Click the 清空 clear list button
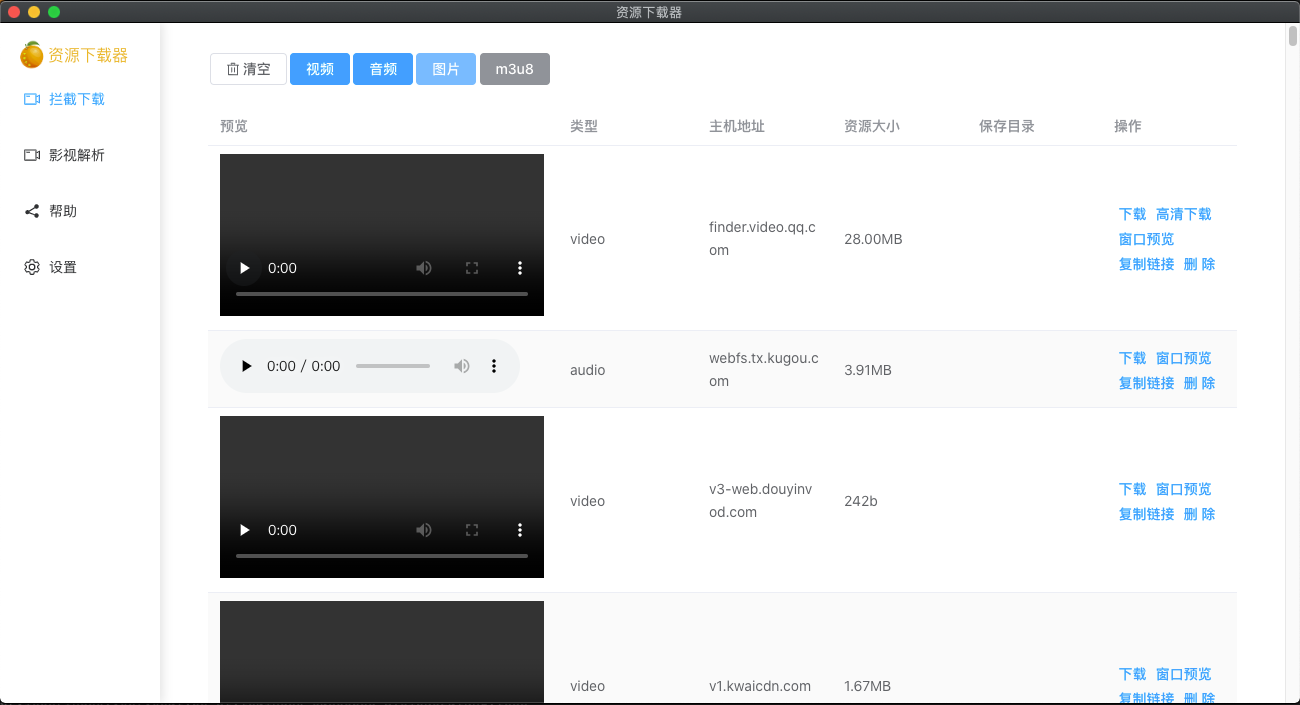Viewport: 1300px width, 705px height. (x=248, y=69)
